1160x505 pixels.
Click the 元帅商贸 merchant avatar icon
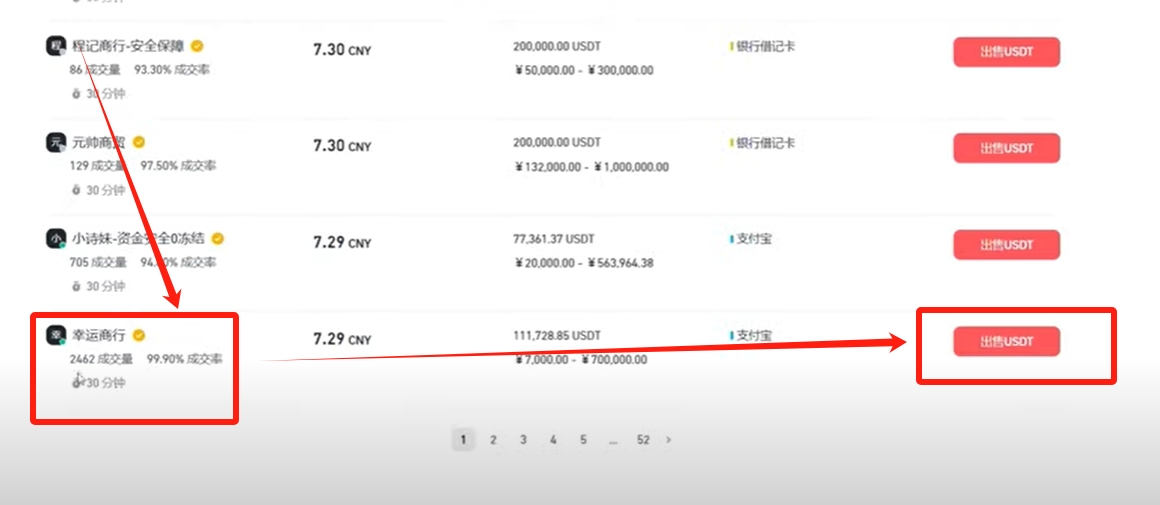coord(56,142)
